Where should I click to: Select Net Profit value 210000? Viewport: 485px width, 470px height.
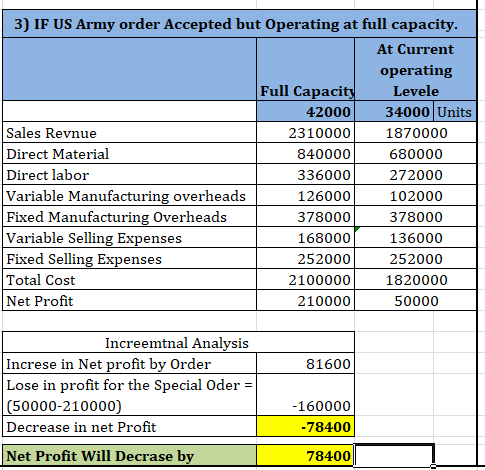pos(305,300)
